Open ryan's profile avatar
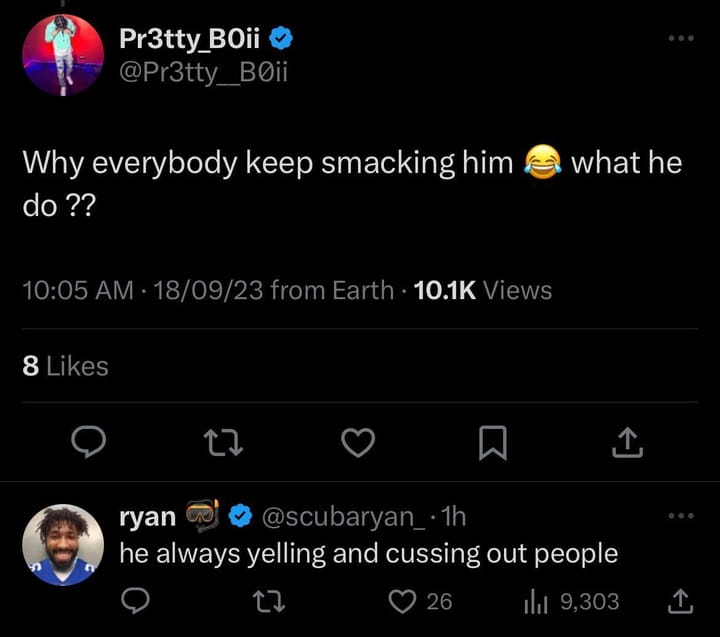The width and height of the screenshot is (720, 637). (63, 545)
